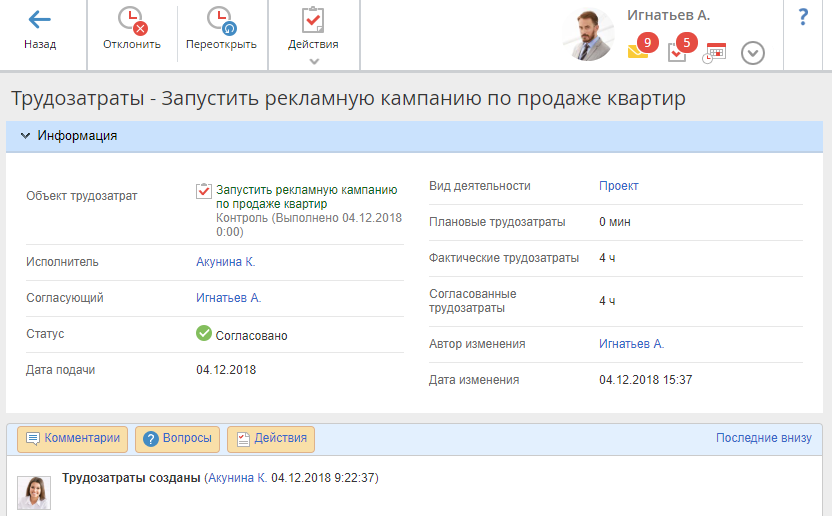
Task: Click Игнатьев А. profile photo in header
Action: point(587,36)
